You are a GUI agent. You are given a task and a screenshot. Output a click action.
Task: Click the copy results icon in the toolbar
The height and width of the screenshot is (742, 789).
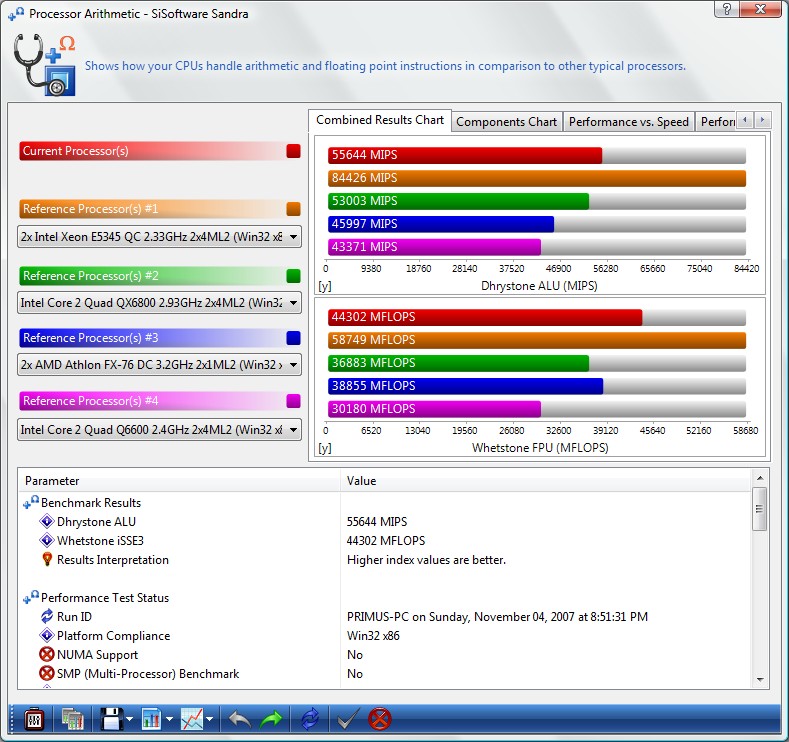72,719
